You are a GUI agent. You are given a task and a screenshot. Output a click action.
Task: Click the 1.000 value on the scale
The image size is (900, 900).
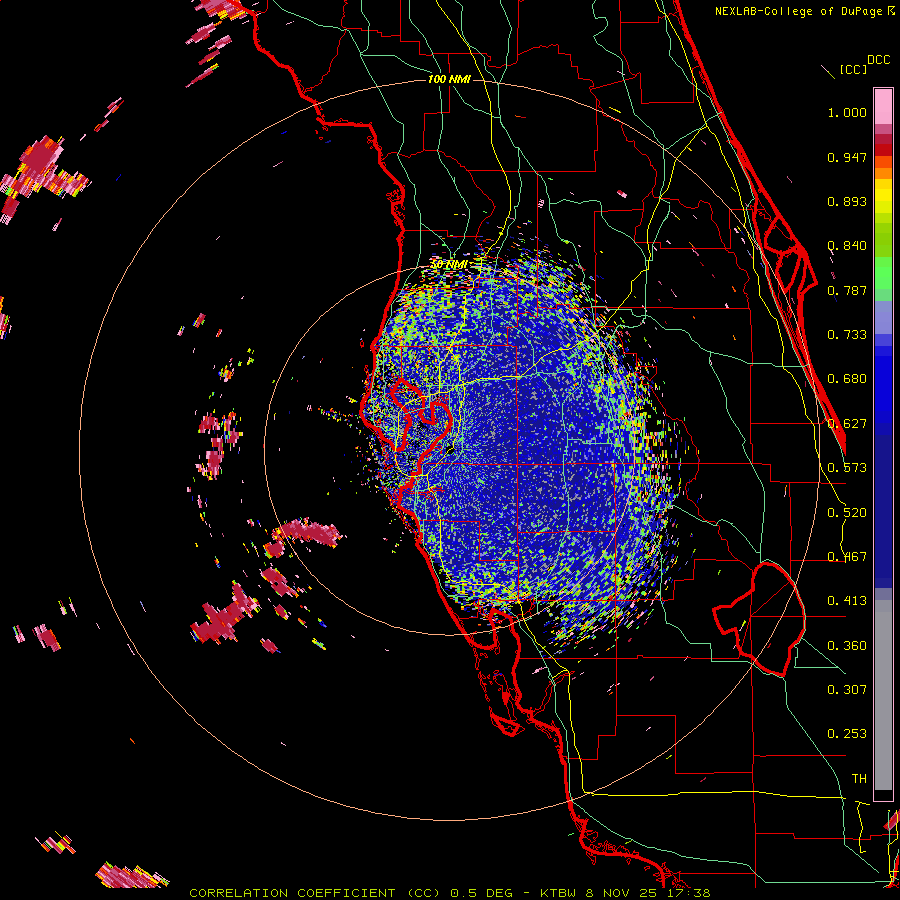(847, 112)
